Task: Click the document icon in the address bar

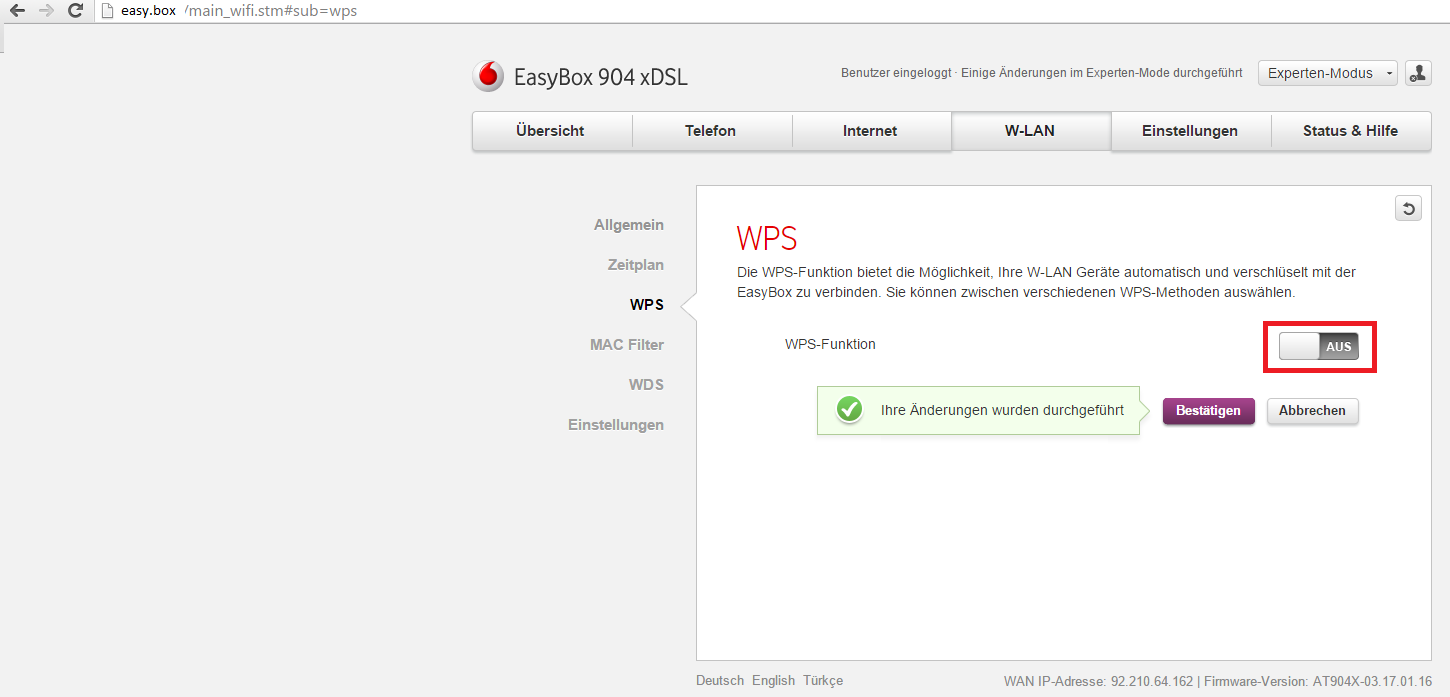Action: coord(105,11)
